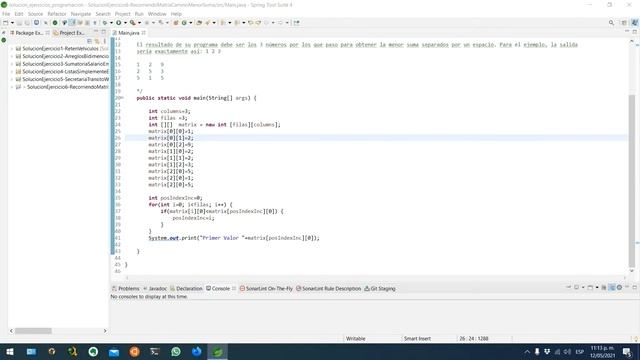Click the Open Perspective icon
Viewport: 640px width, 360px height.
pos(624,23)
